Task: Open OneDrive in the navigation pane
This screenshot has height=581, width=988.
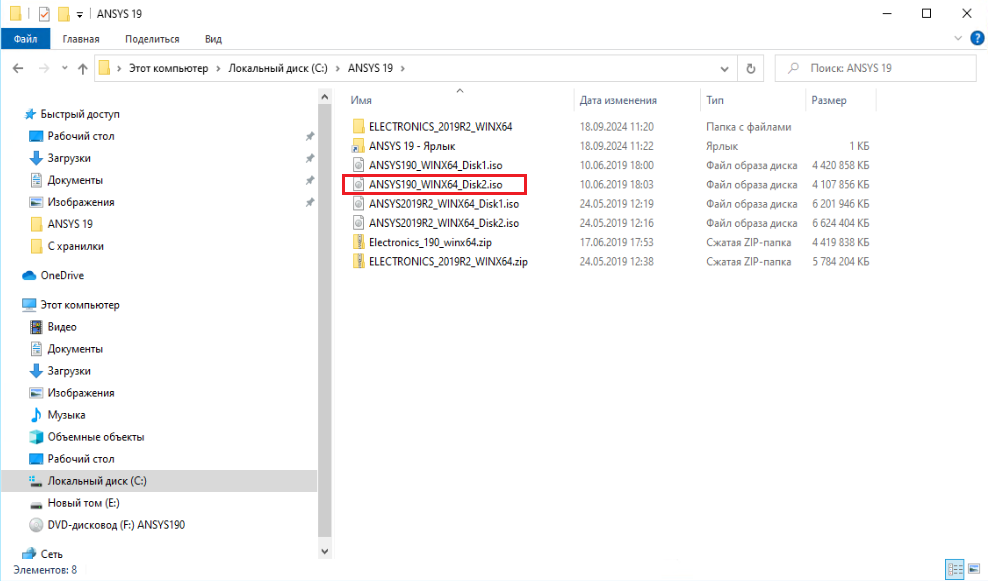Action: (x=62, y=275)
